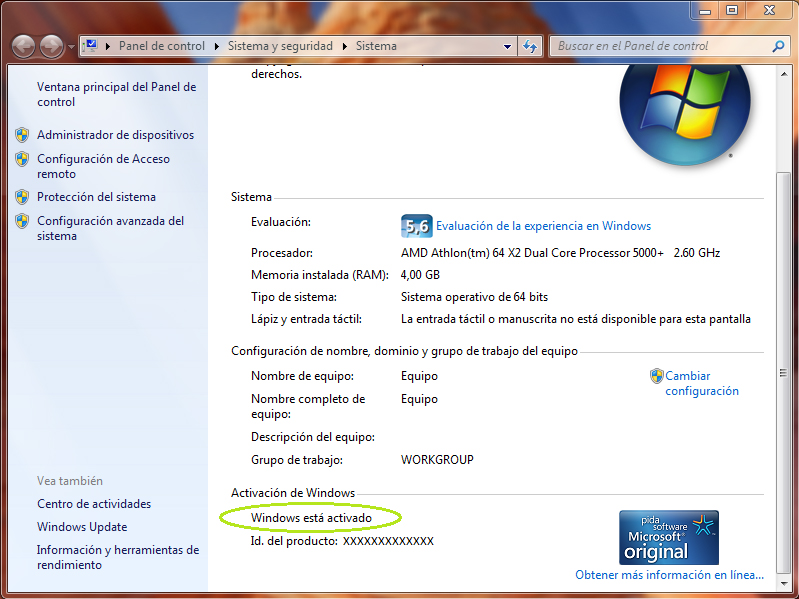
Task: Open Windows Update link
Action: [82, 527]
